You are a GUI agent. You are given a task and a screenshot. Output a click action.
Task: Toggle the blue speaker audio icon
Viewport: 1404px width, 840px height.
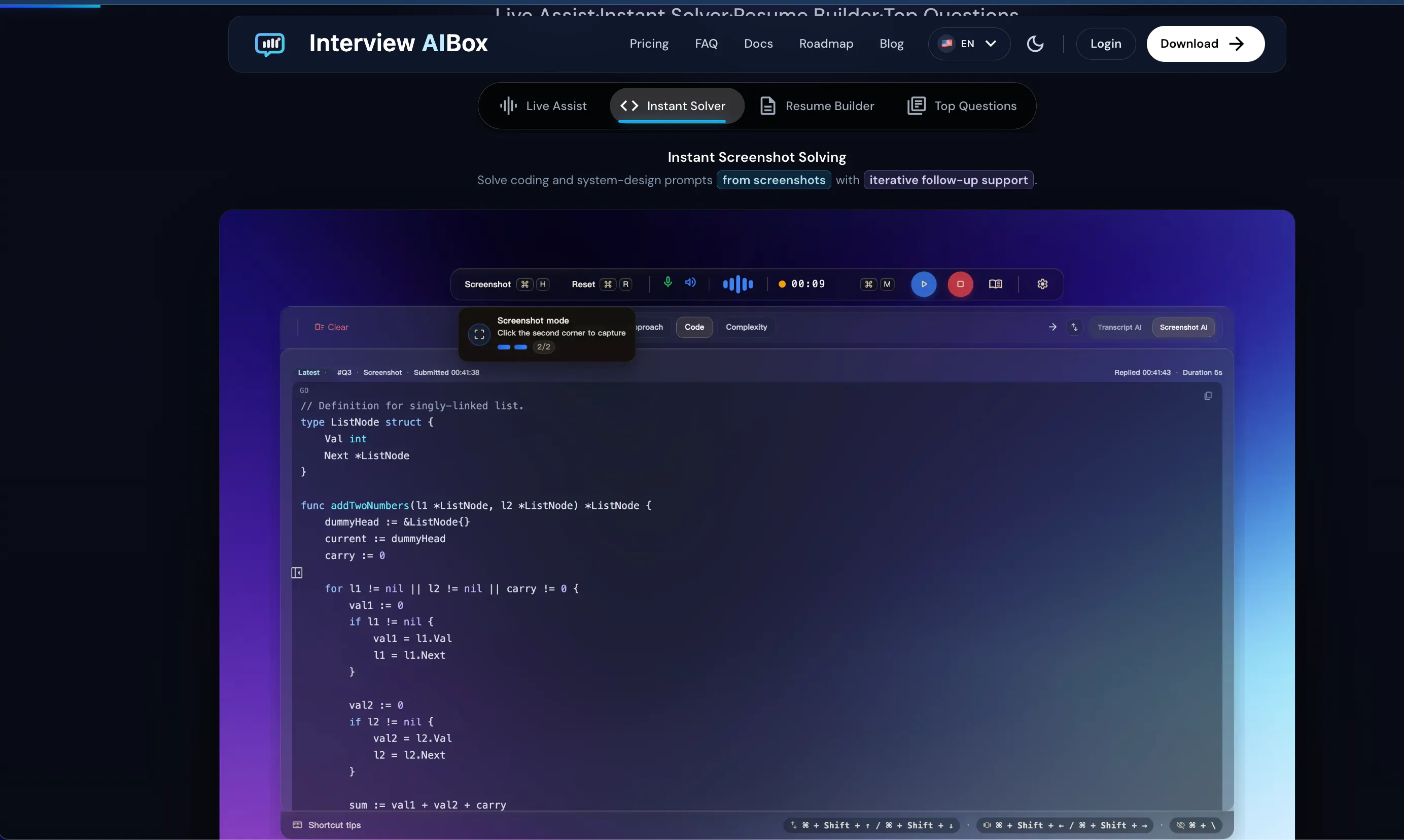pyautogui.click(x=690, y=282)
